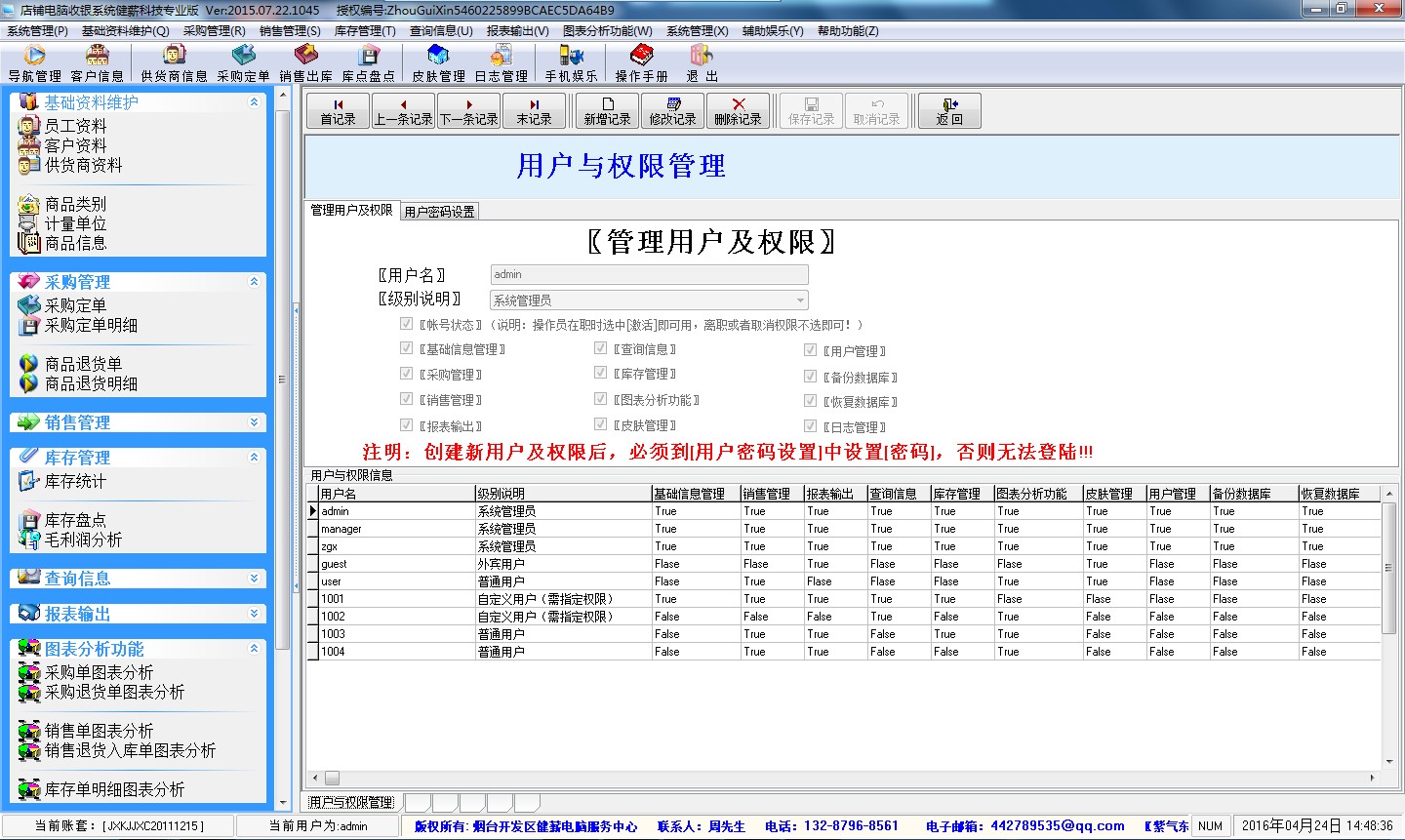This screenshot has height=840, width=1405.
Task: Switch to 用户密码设置 tab
Action: (439, 212)
